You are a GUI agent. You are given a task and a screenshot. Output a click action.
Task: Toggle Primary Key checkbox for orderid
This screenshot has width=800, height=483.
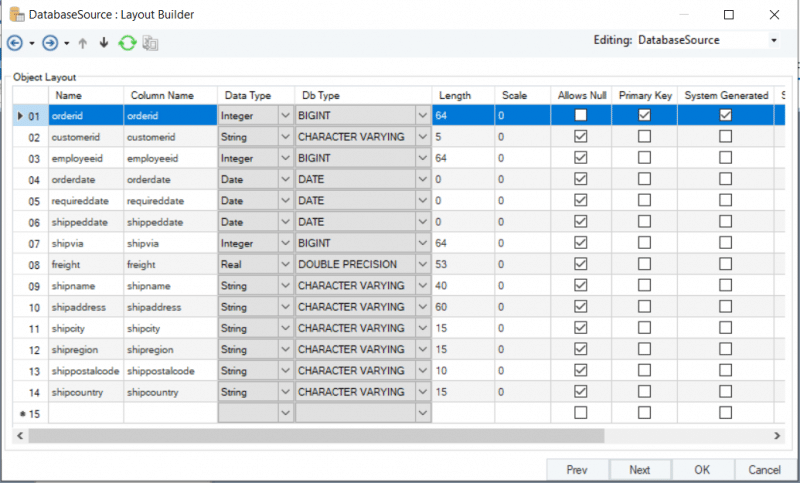click(644, 116)
